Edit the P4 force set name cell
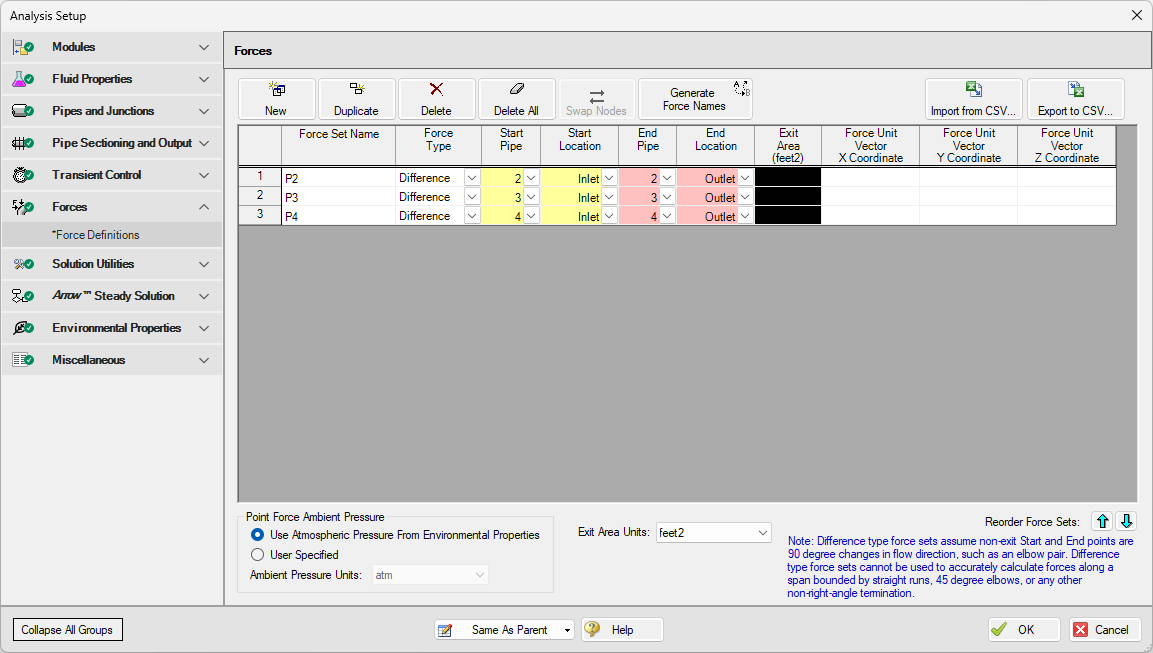This screenshot has width=1153, height=653. pos(338,216)
